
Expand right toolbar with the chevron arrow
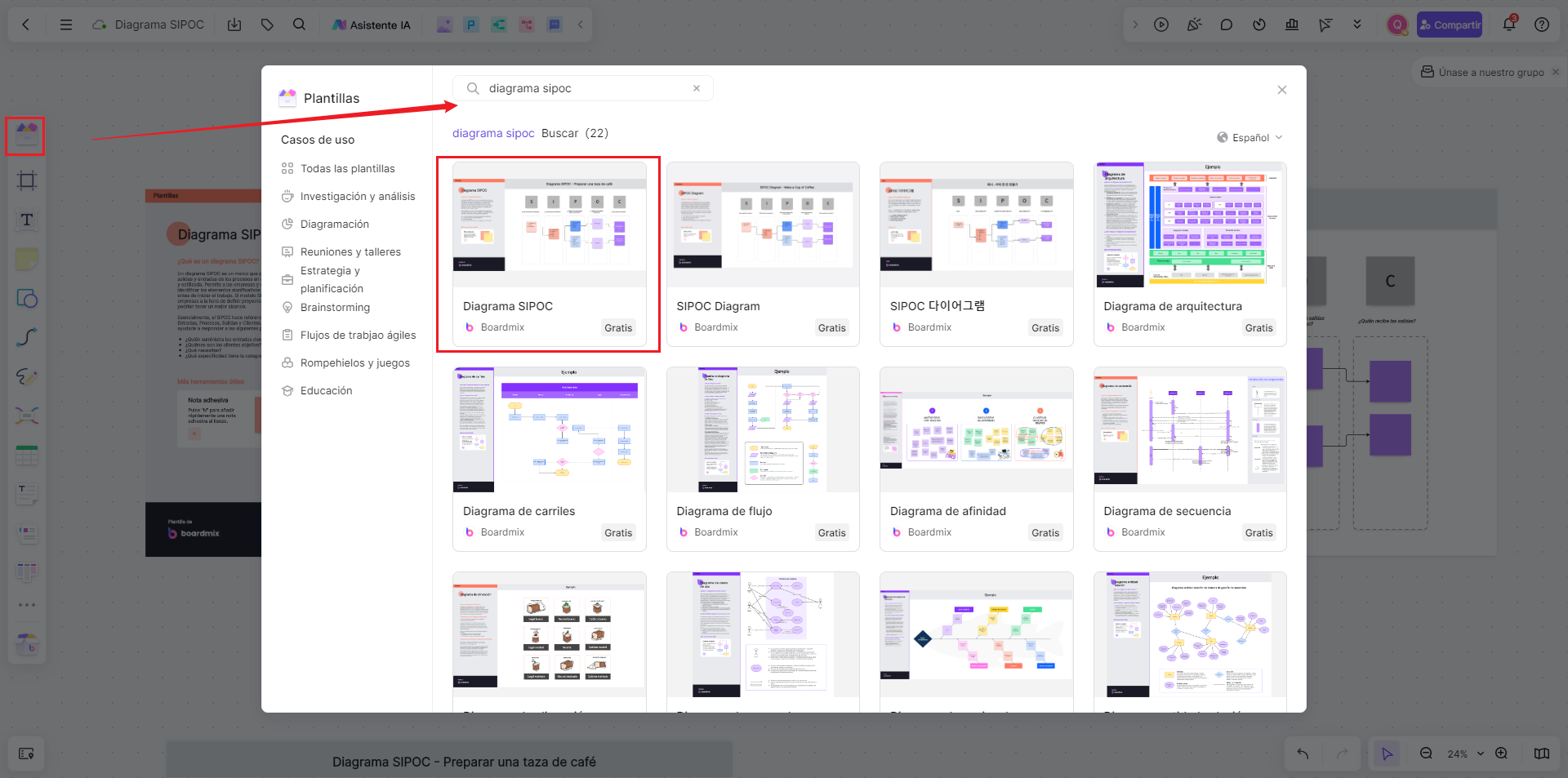pos(1135,24)
